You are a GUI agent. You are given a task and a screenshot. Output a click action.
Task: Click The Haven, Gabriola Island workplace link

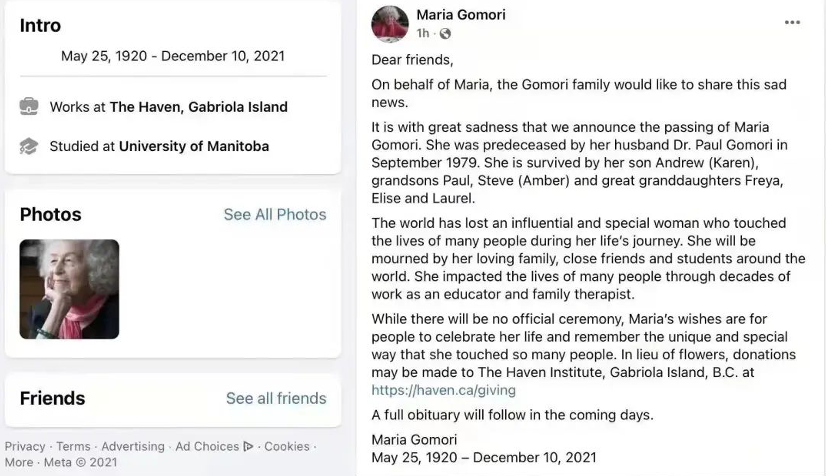click(x=198, y=107)
